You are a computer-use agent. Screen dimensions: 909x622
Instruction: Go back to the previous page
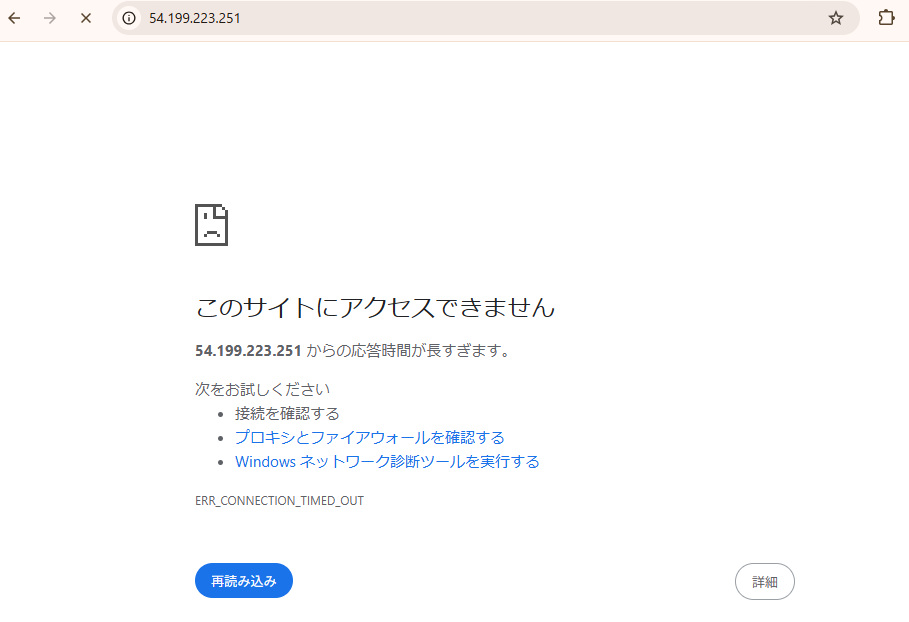pyautogui.click(x=13, y=18)
